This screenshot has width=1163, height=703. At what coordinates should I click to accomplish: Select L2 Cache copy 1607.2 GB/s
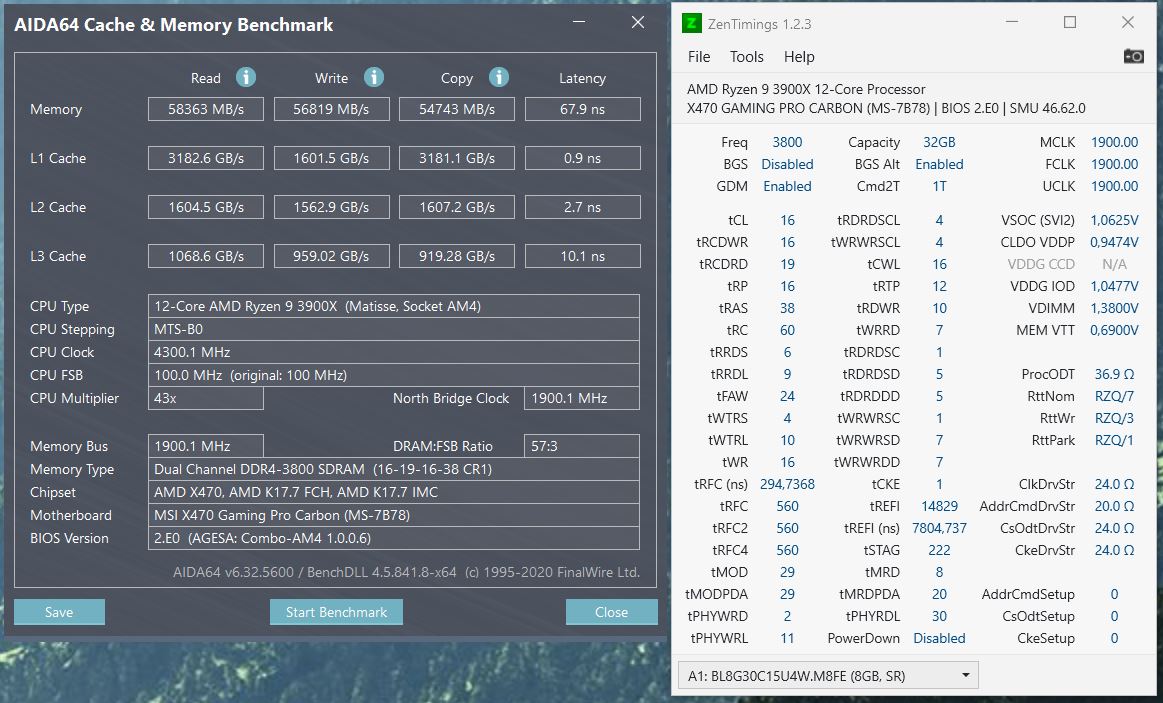pos(457,207)
